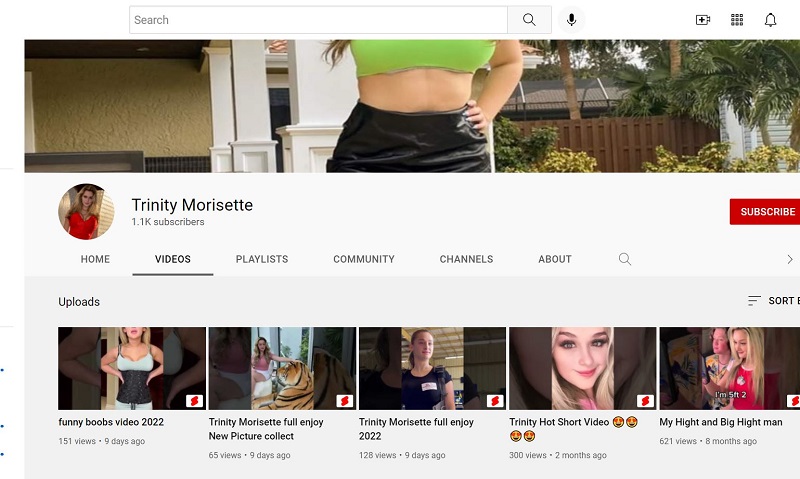Open the Trinity Hot Short Video thumbnail
Screen dimensions: 800x479
[583, 368]
